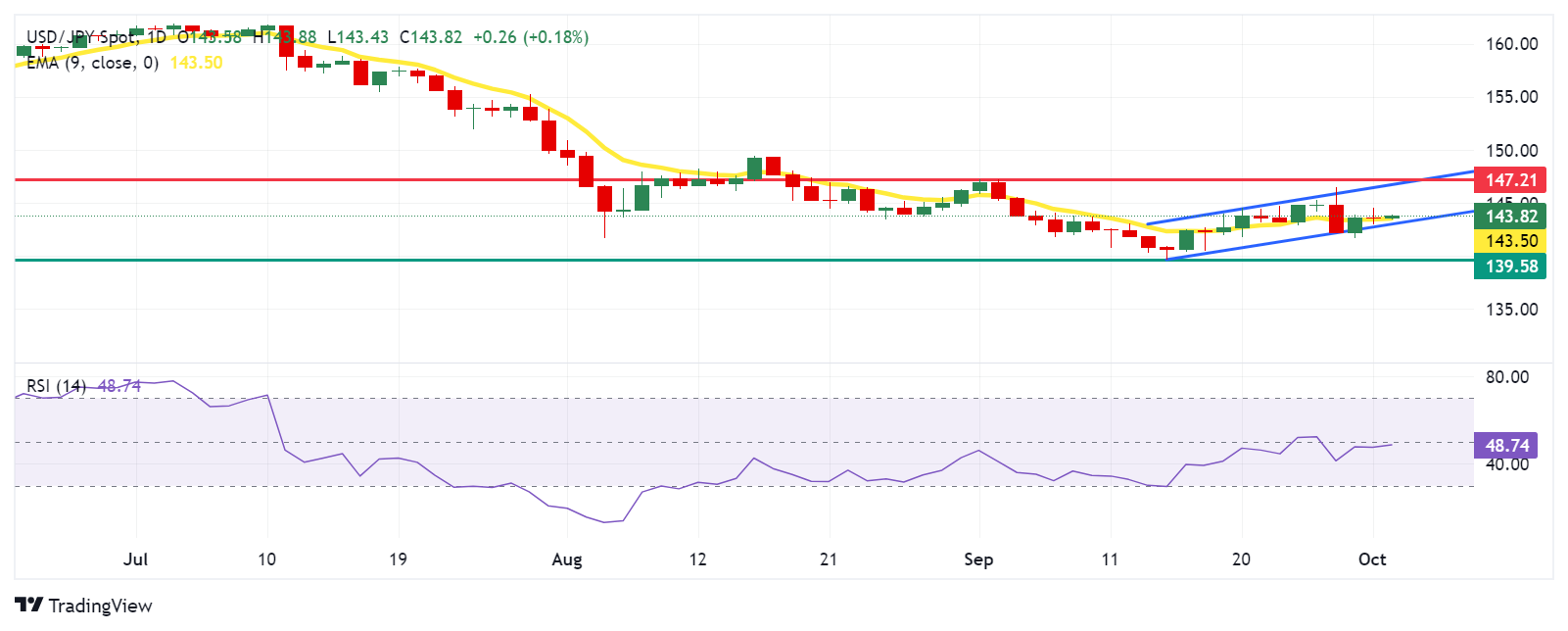Select the current price 143.82 tag
The height and width of the screenshot is (631, 1568).
point(1510,217)
